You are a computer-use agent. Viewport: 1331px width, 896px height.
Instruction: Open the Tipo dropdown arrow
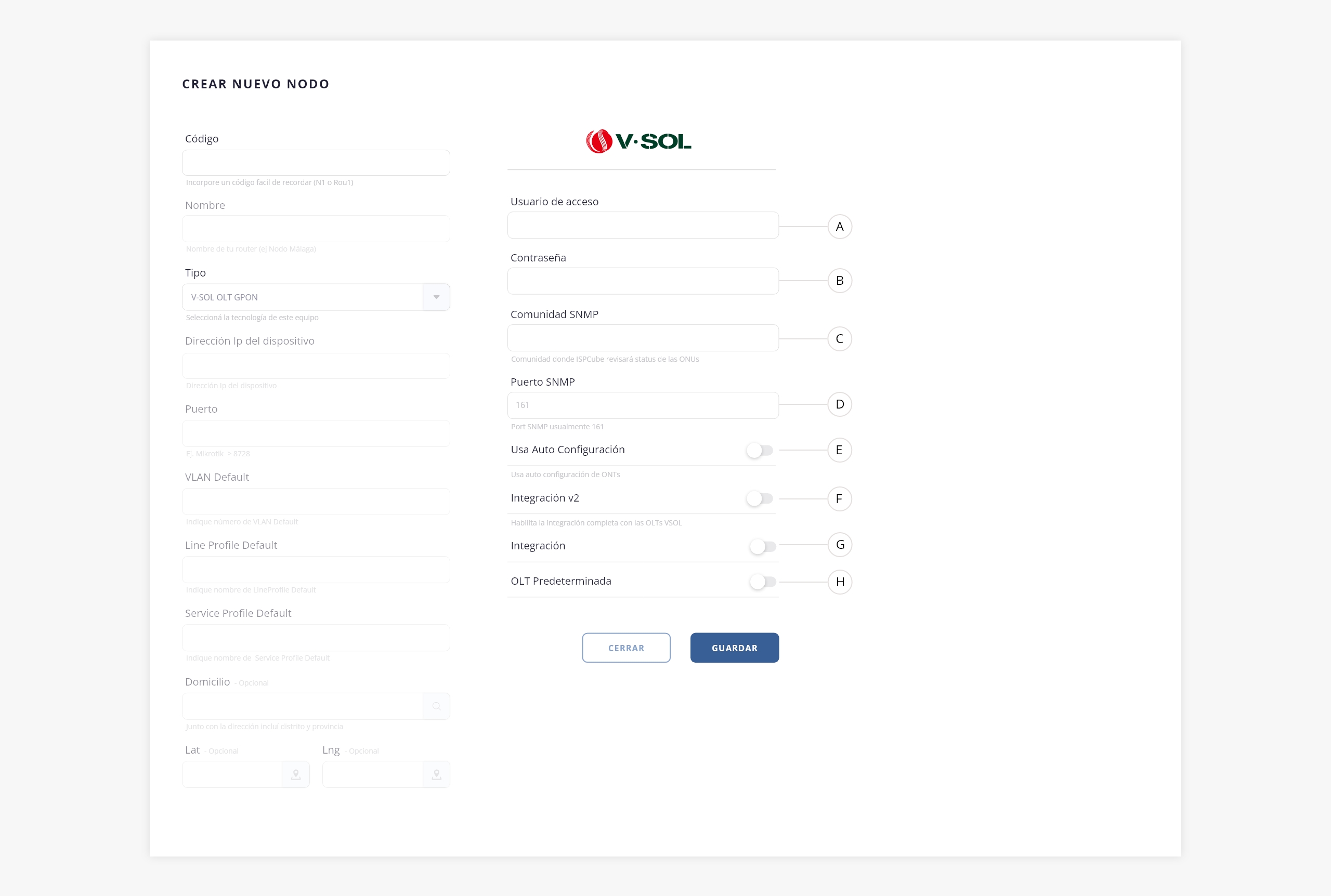click(436, 297)
